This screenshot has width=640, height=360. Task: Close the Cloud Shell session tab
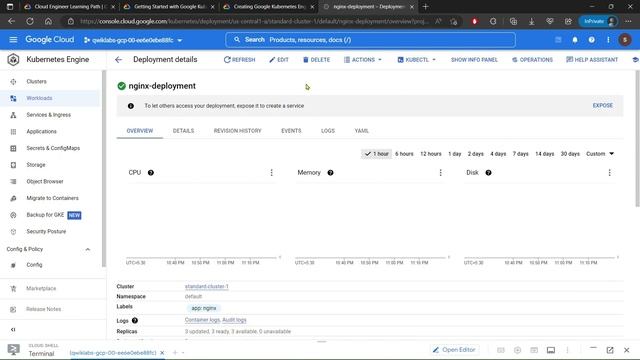pyautogui.click(x=162, y=353)
